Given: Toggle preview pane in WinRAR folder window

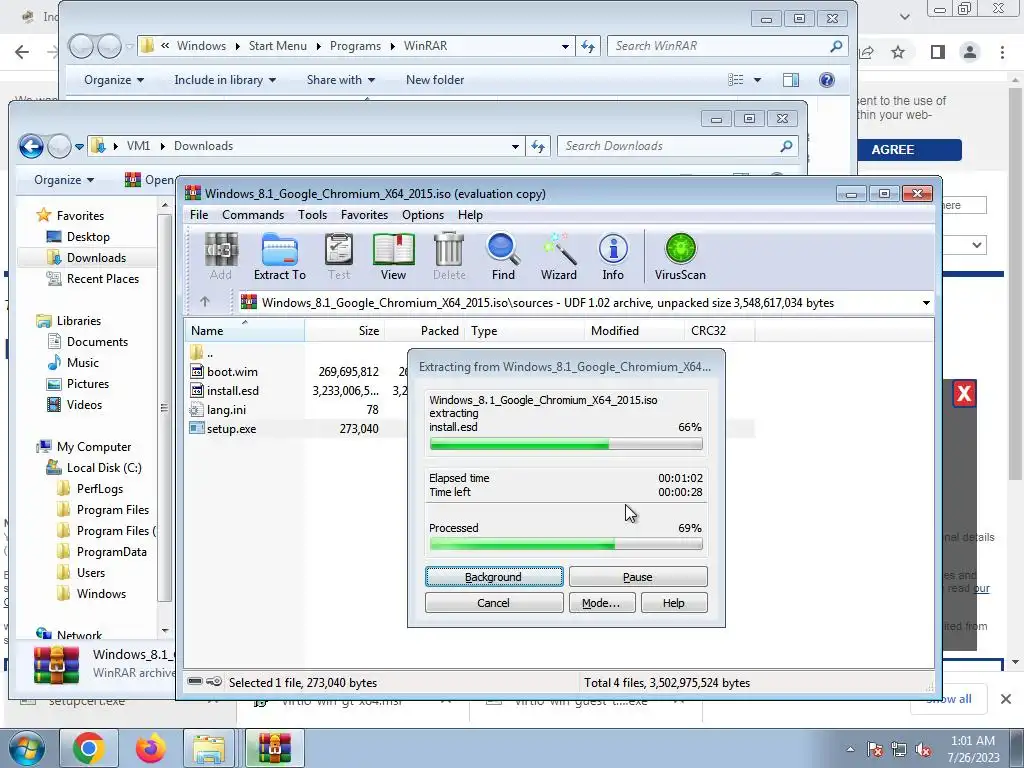Looking at the screenshot, I should 791,80.
